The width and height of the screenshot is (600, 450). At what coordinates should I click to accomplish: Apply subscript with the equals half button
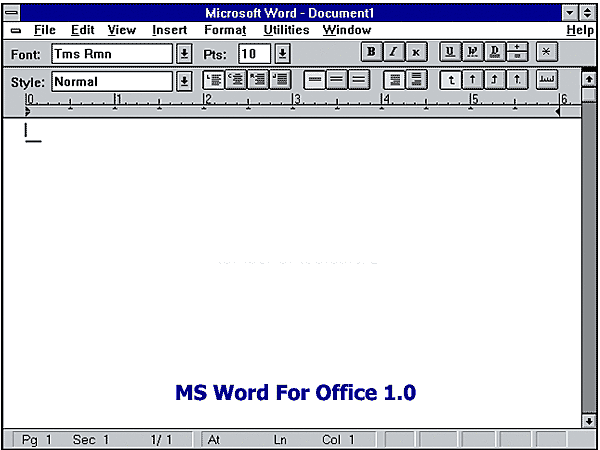[517, 57]
